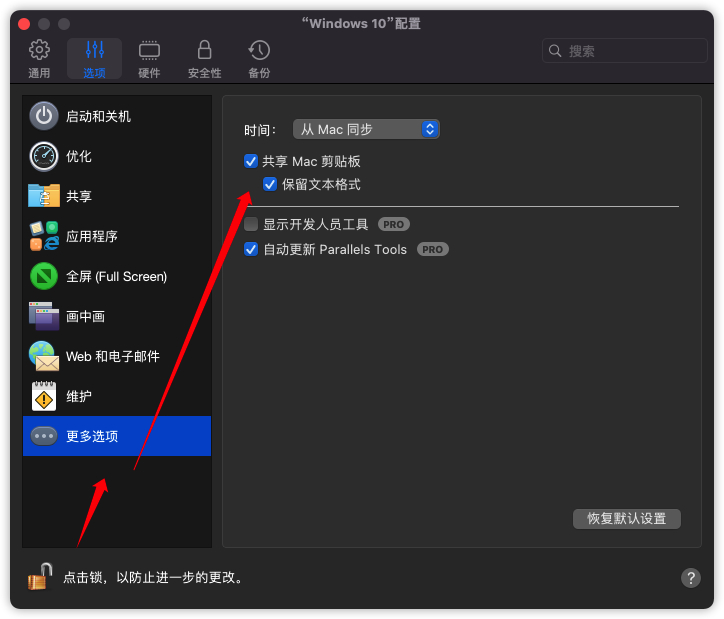This screenshot has width=724, height=619.
Task: Open the 备份 (Backup) clock tab
Action: coord(259,58)
